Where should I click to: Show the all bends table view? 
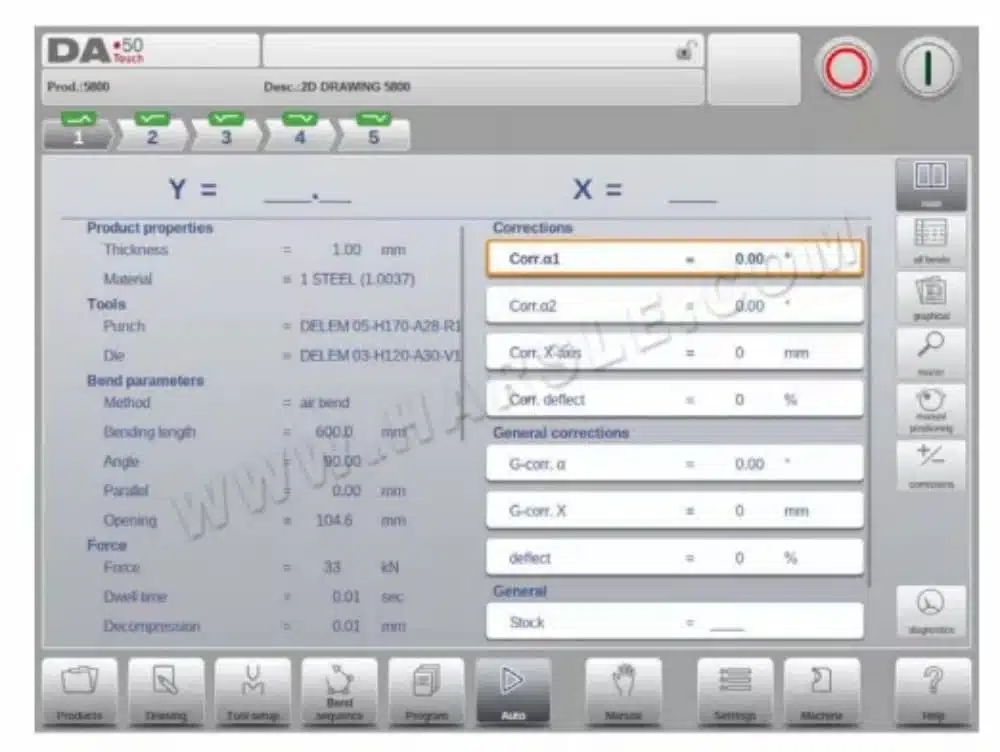(x=931, y=241)
